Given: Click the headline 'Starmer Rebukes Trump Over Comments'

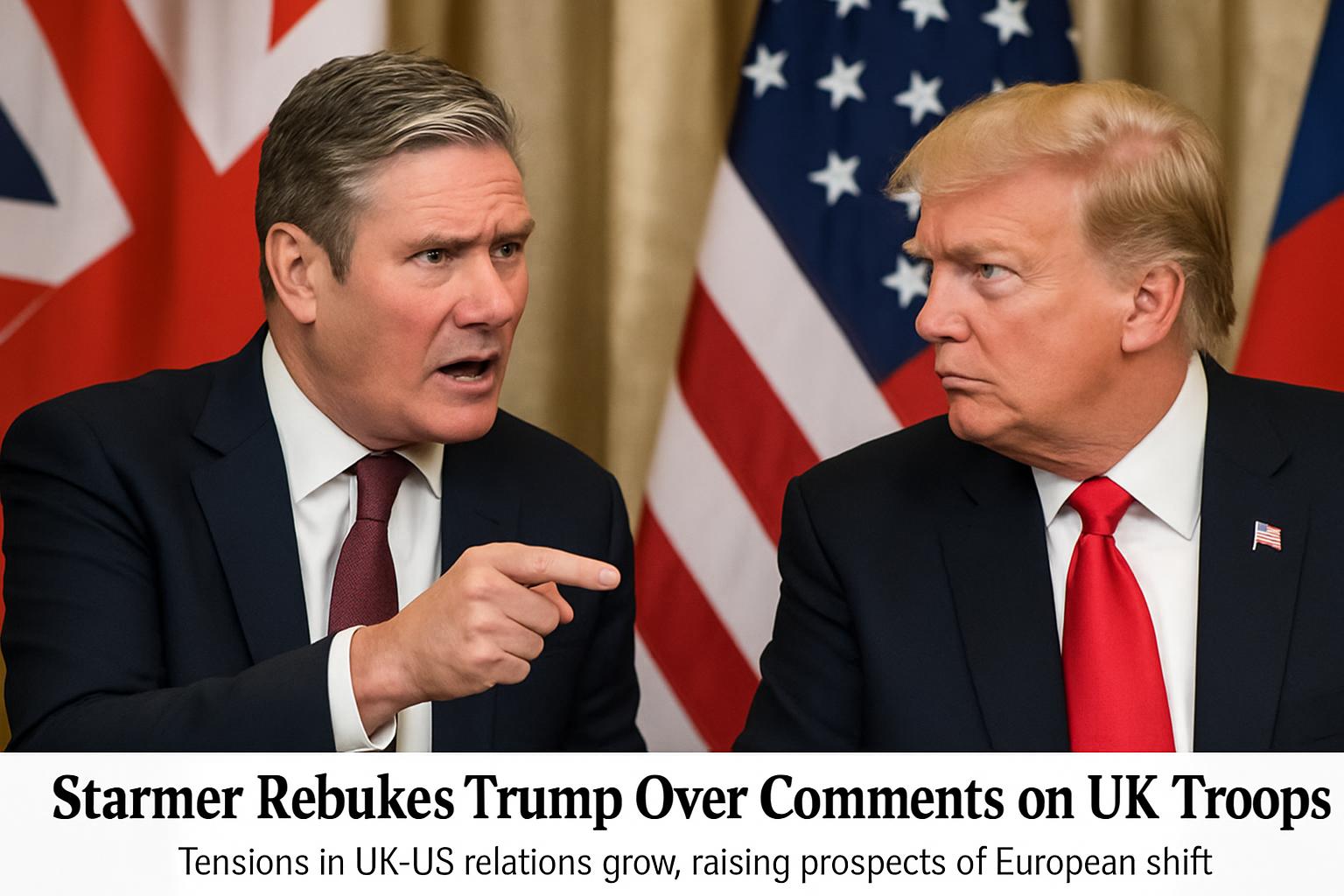Looking at the screenshot, I should tap(528, 800).
